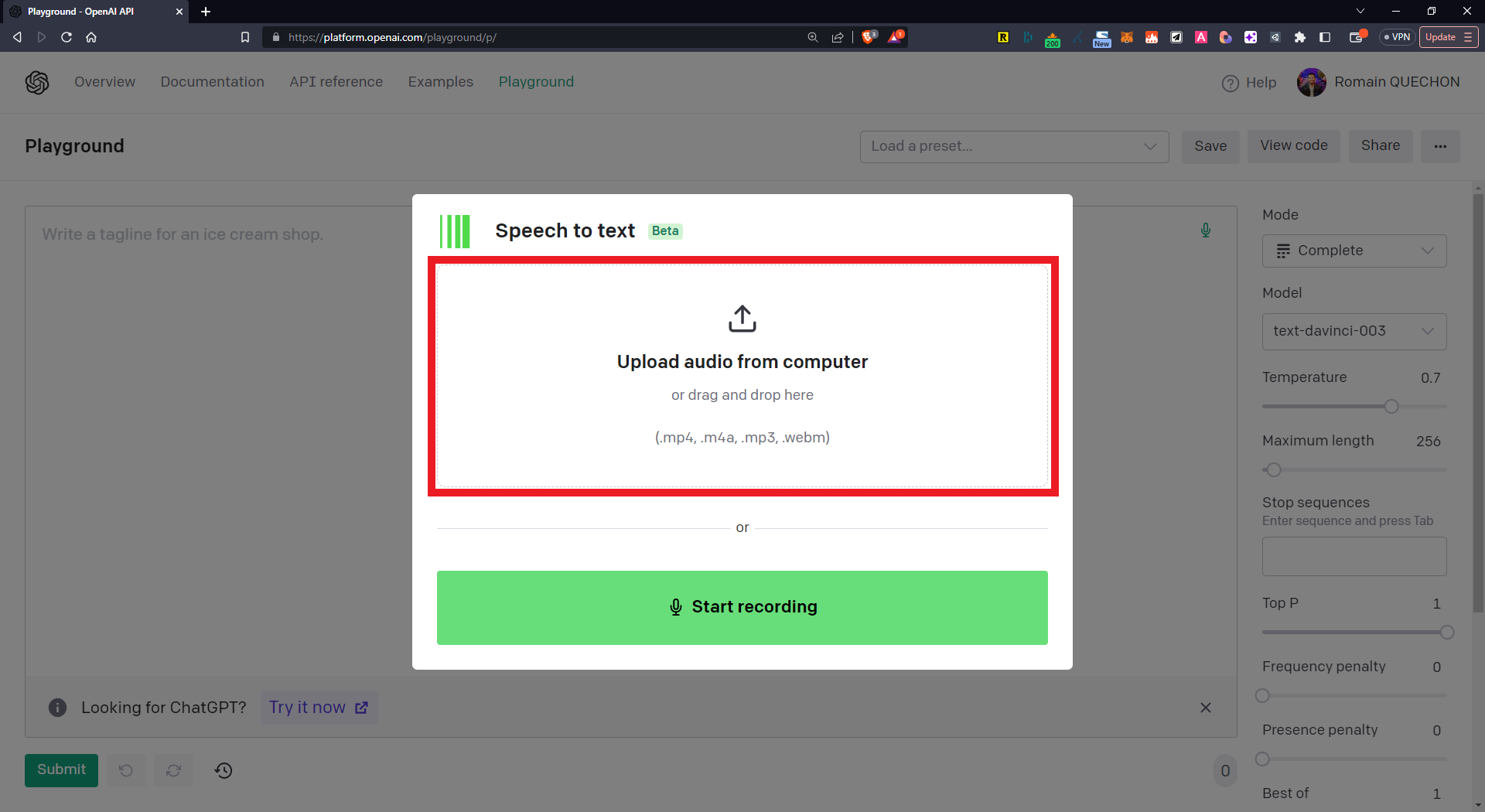
Task: Click the Brave Shields lion icon
Action: click(x=869, y=37)
